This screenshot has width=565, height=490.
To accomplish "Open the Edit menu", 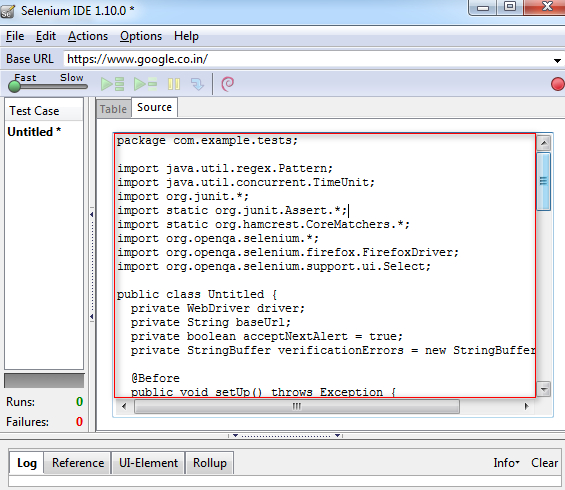I will point(46,36).
